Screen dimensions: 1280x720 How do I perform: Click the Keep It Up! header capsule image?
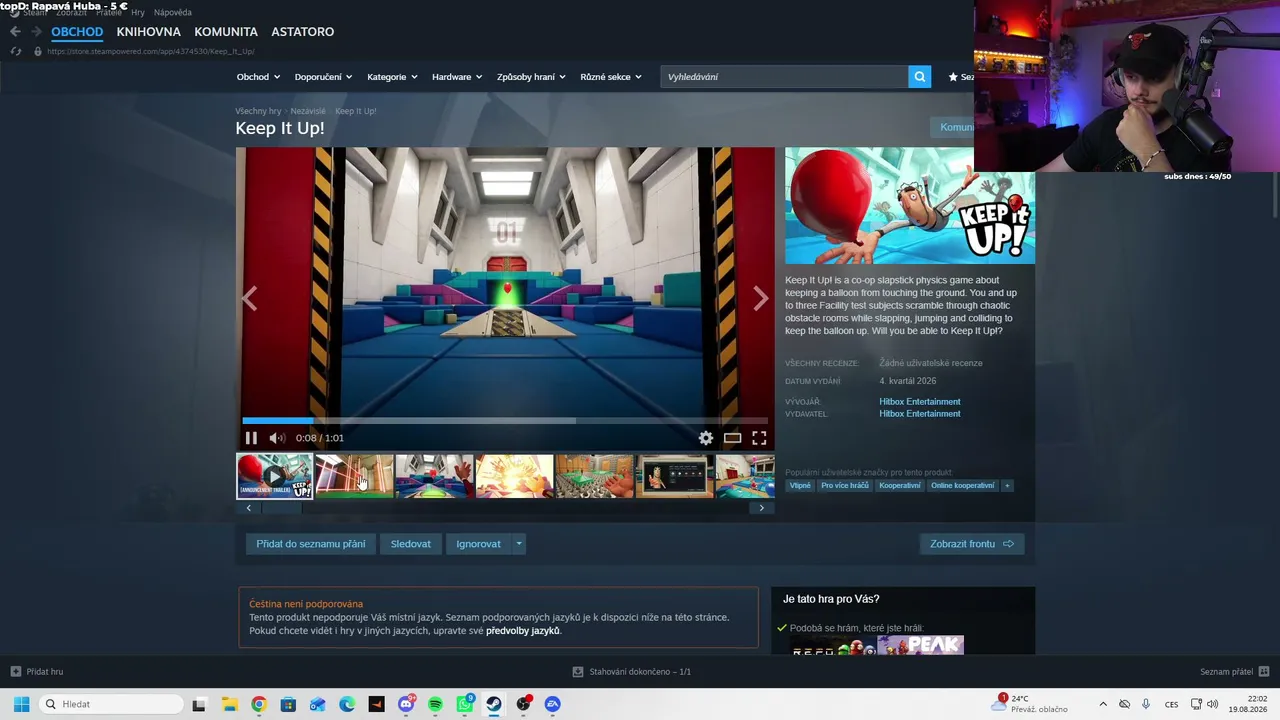tap(910, 206)
